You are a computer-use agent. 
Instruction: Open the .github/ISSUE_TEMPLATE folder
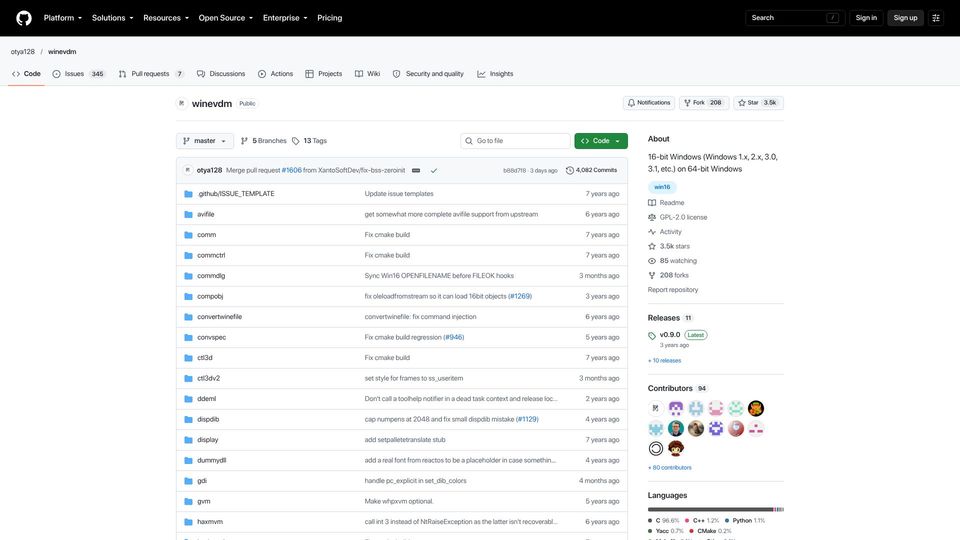click(236, 193)
